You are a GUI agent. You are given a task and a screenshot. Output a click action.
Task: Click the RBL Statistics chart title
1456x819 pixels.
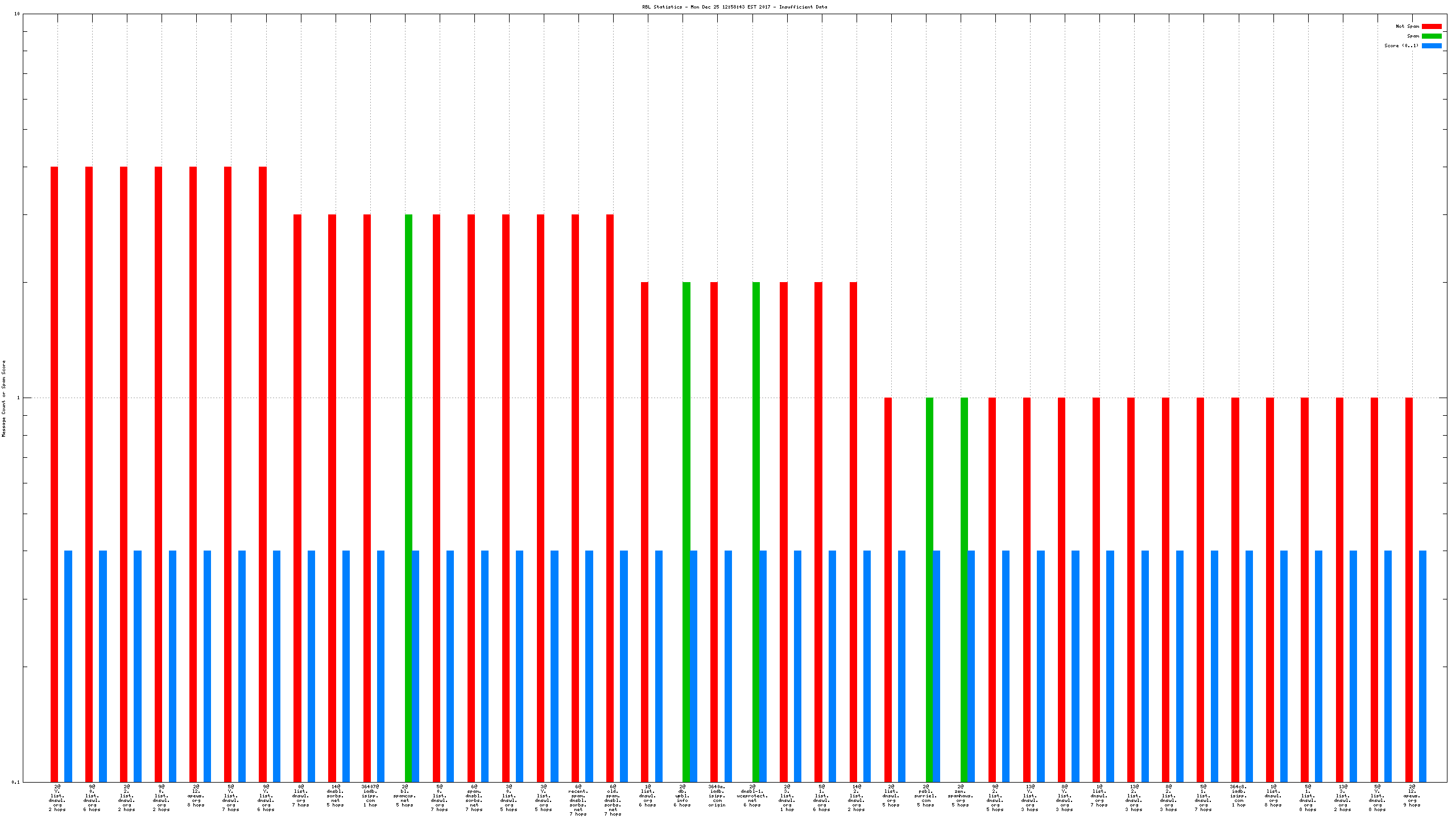(734, 7)
